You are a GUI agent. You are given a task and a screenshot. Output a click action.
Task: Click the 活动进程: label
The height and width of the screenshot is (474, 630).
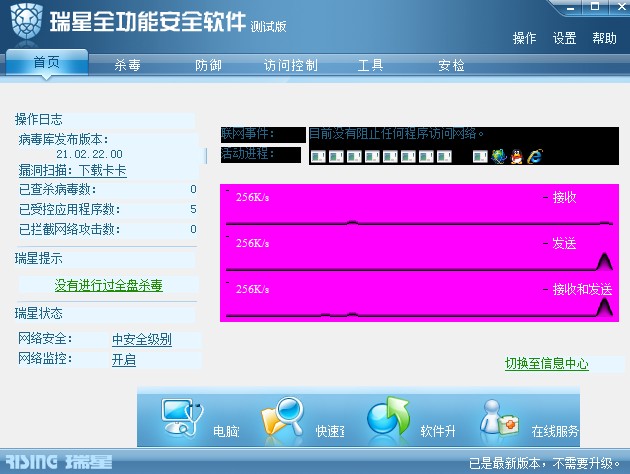click(x=248, y=153)
